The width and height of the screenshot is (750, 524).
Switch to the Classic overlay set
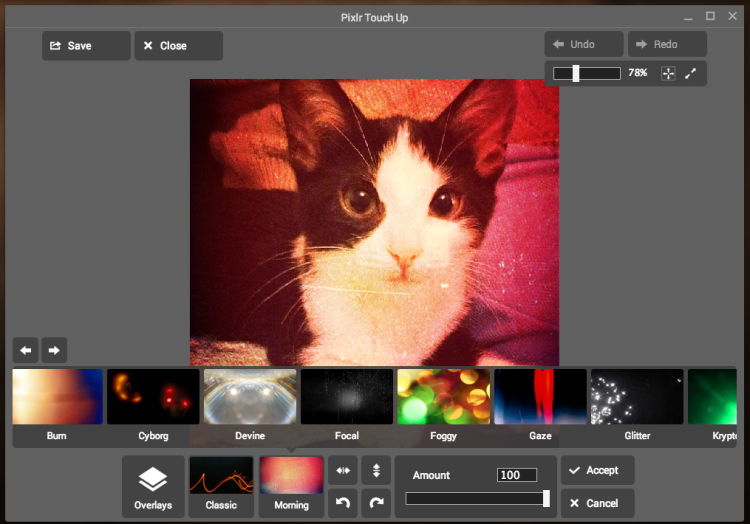(221, 487)
